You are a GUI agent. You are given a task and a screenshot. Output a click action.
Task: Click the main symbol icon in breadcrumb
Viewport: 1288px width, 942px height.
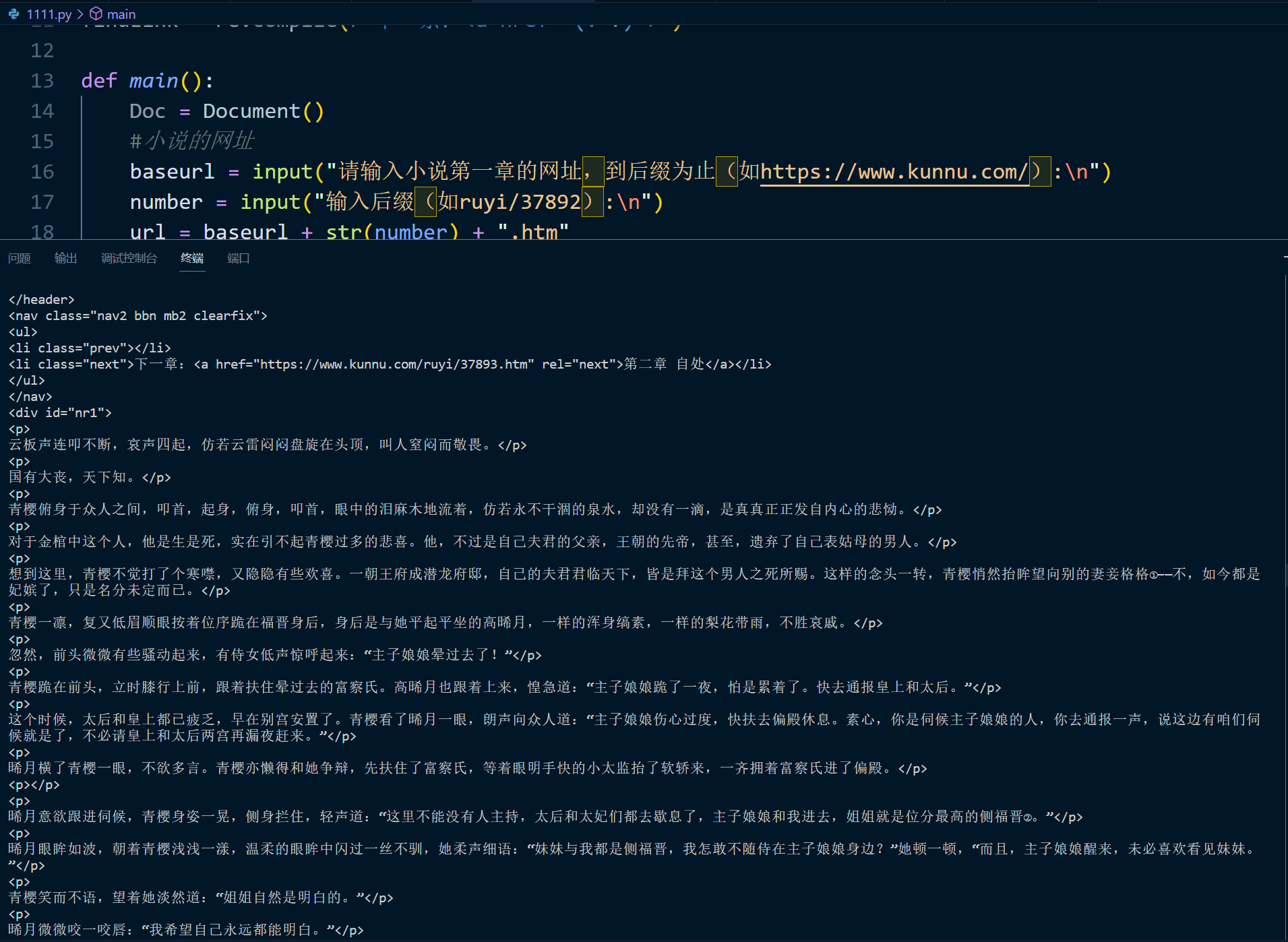click(x=96, y=13)
